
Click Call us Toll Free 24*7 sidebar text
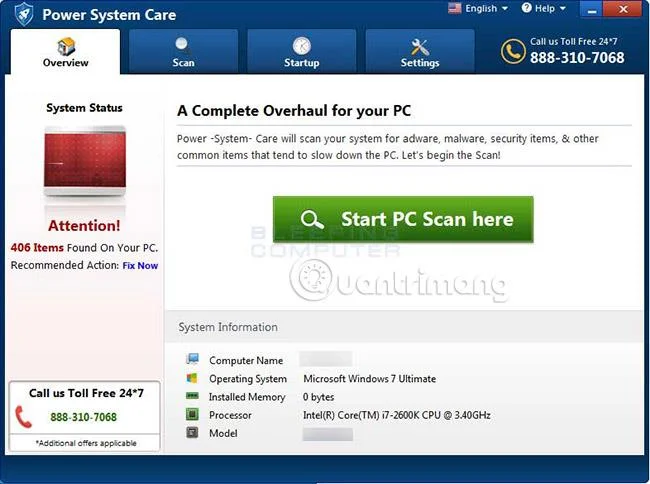click(x=86, y=393)
